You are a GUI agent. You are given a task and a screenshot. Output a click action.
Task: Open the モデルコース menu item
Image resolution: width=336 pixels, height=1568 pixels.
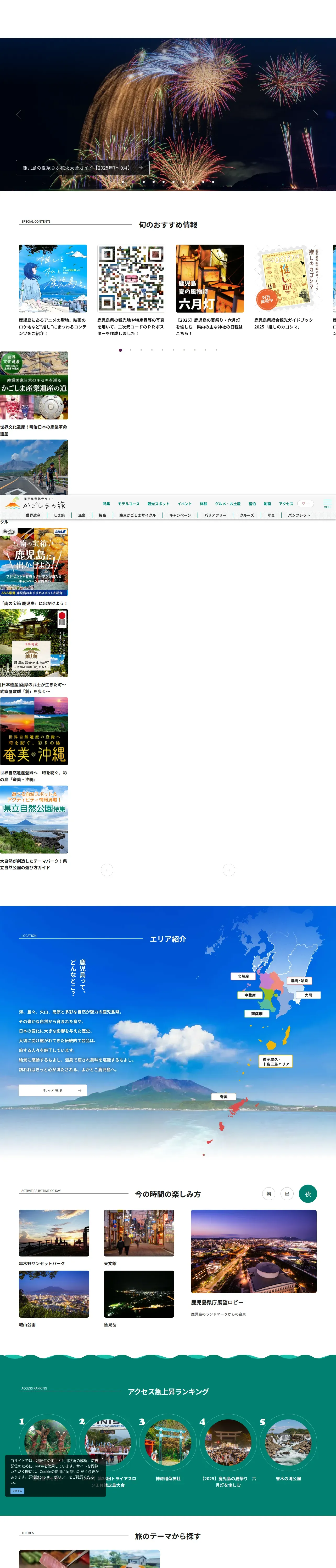click(129, 504)
